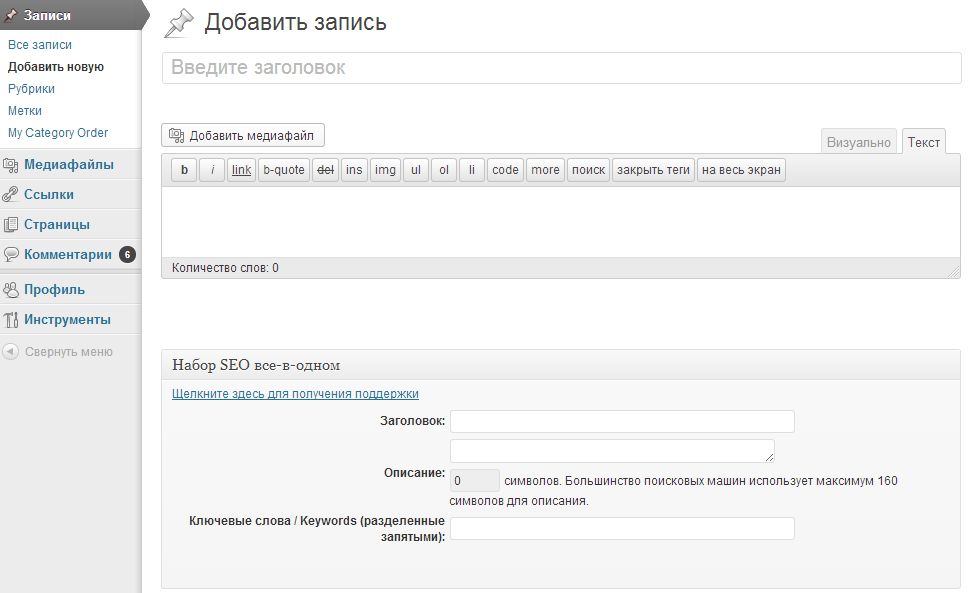Screen dimensions: 968x593
Task: Insert the more tag
Action: coord(545,170)
